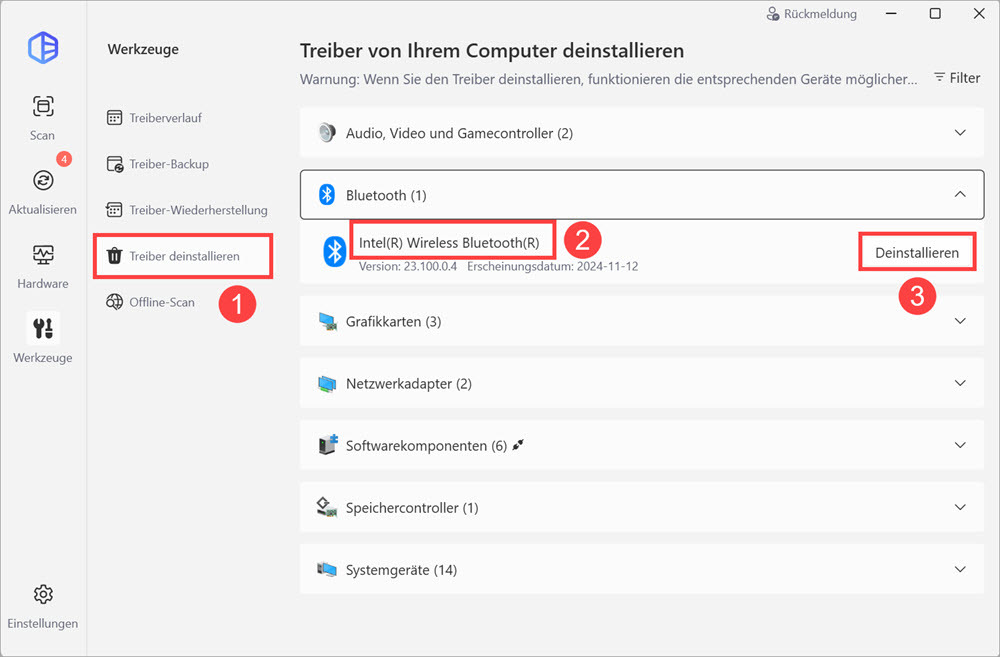1000x657 pixels.
Task: Click the Deinstallieren button for Bluetooth driver
Action: tap(917, 253)
